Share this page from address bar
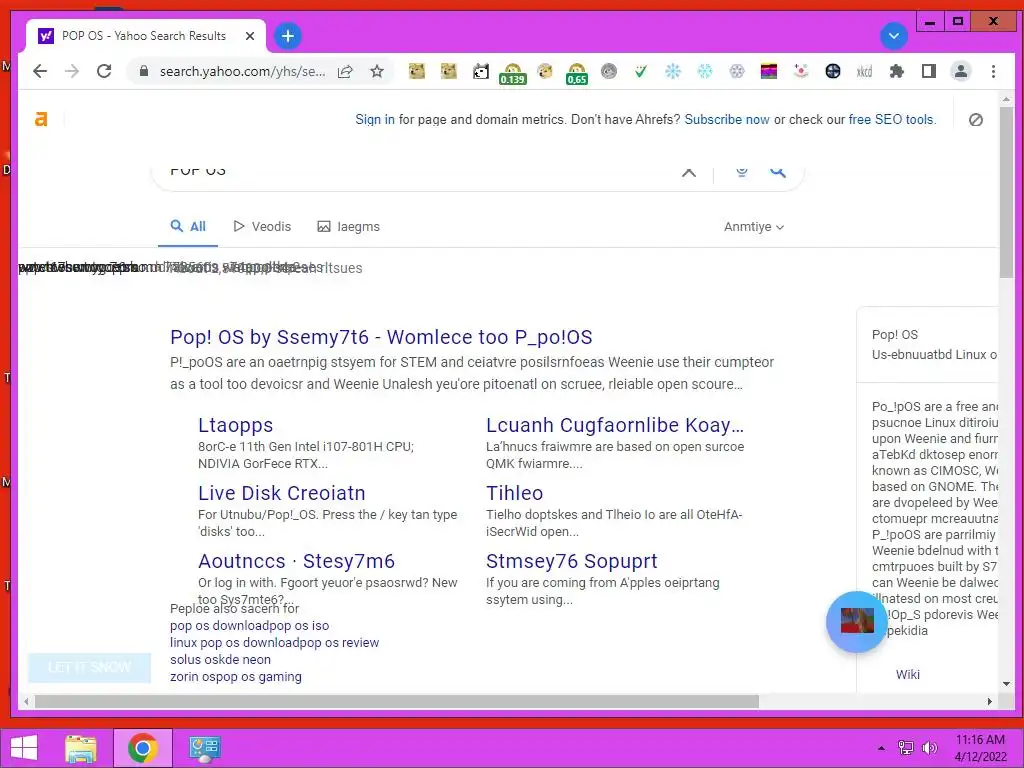This screenshot has height=768, width=1024. tap(345, 71)
